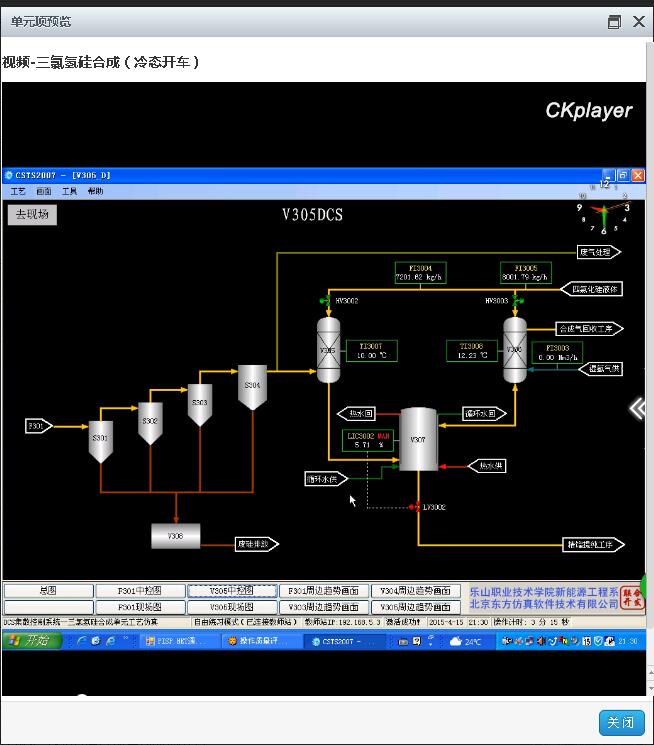Maximize the 单元预览 preview dialog
Screen dimensions: 654x745
[x=614, y=22]
